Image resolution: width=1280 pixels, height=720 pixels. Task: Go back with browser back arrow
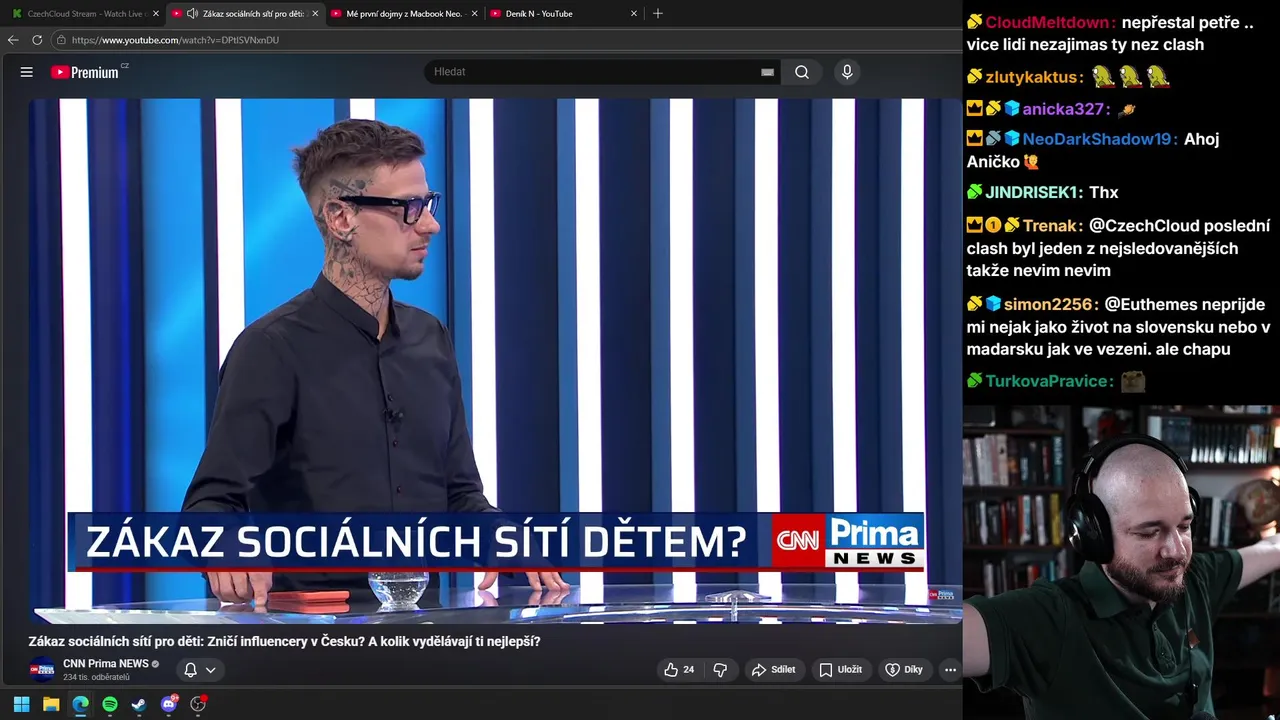[13, 40]
